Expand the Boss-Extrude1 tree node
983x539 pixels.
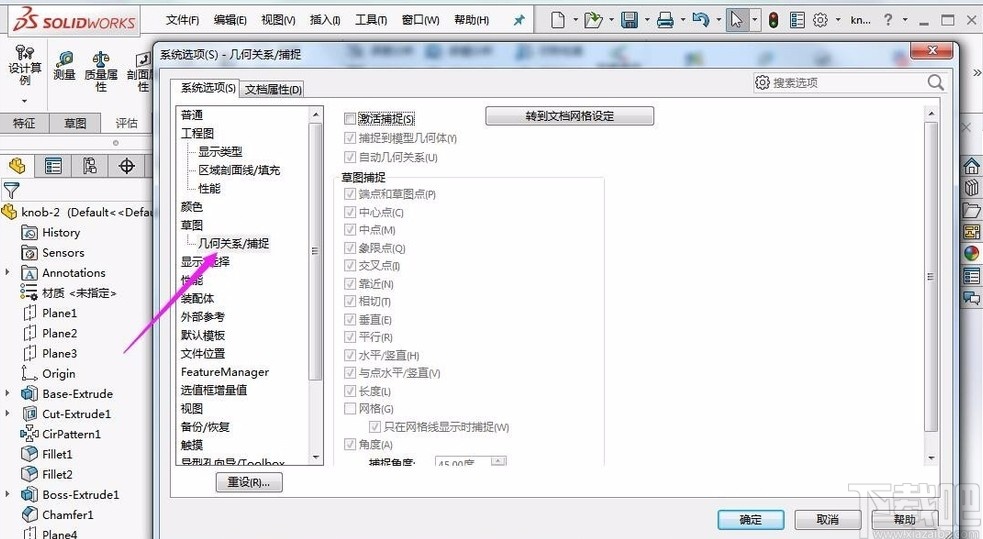(8, 494)
